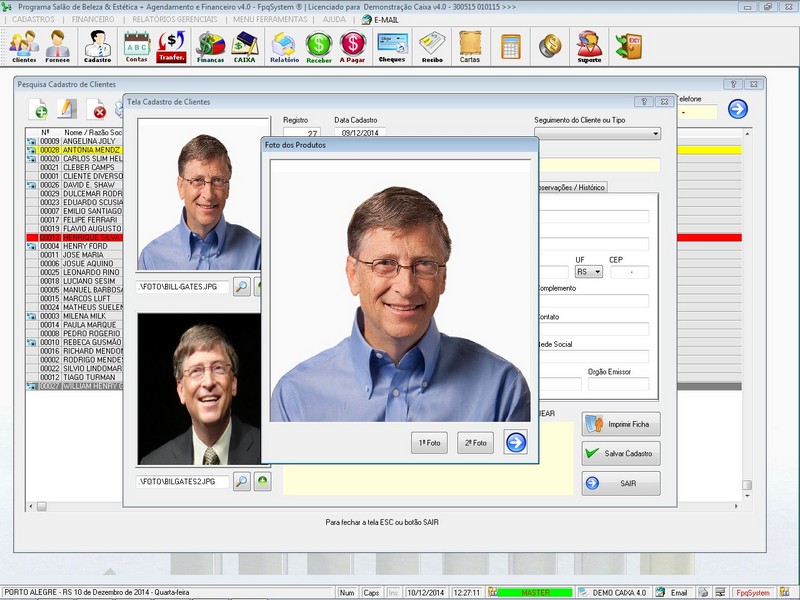Open the Clientes toolbar icon
800x600 pixels.
(24, 46)
